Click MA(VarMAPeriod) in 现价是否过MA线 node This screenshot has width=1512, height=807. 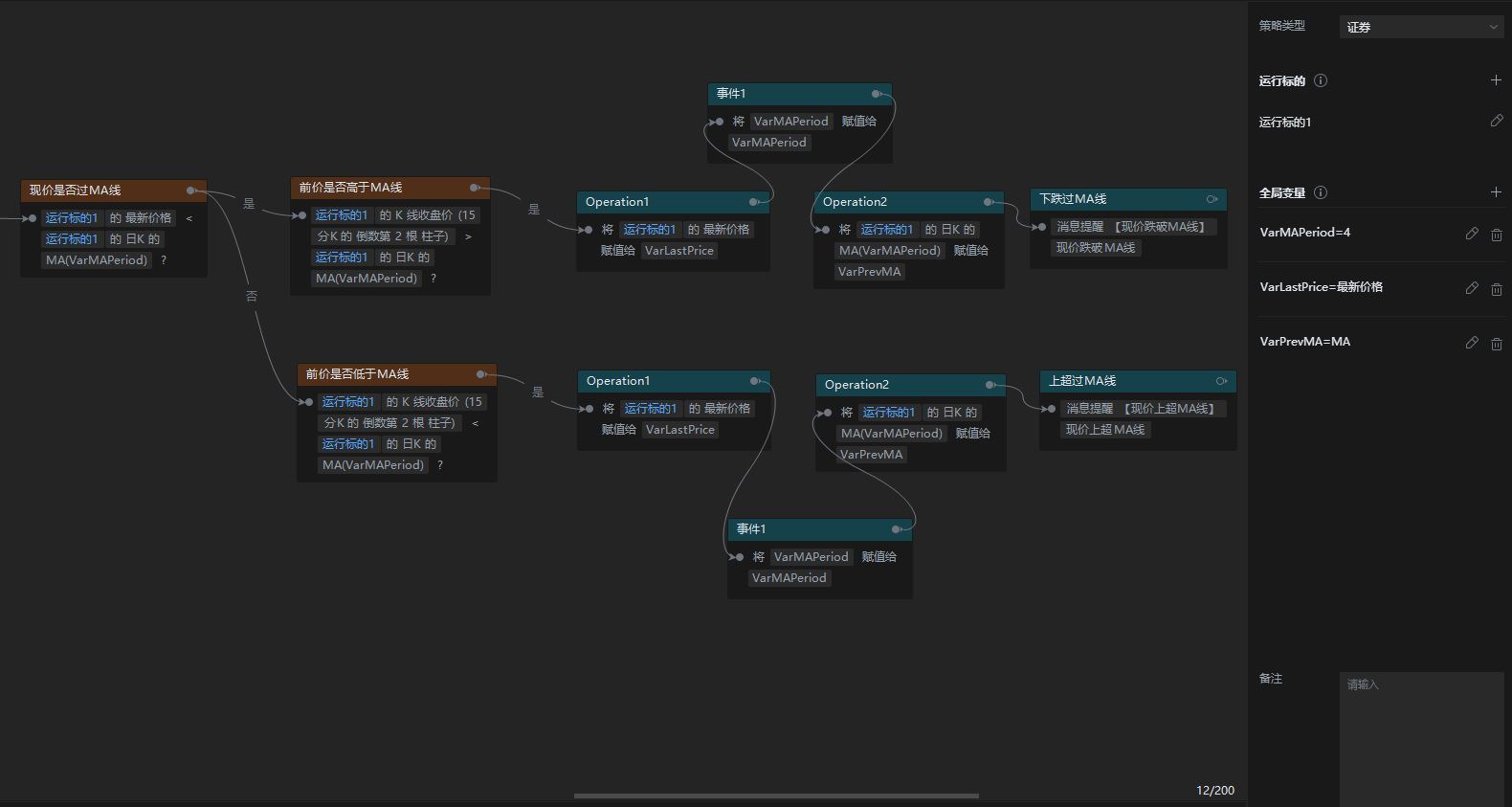point(97,260)
